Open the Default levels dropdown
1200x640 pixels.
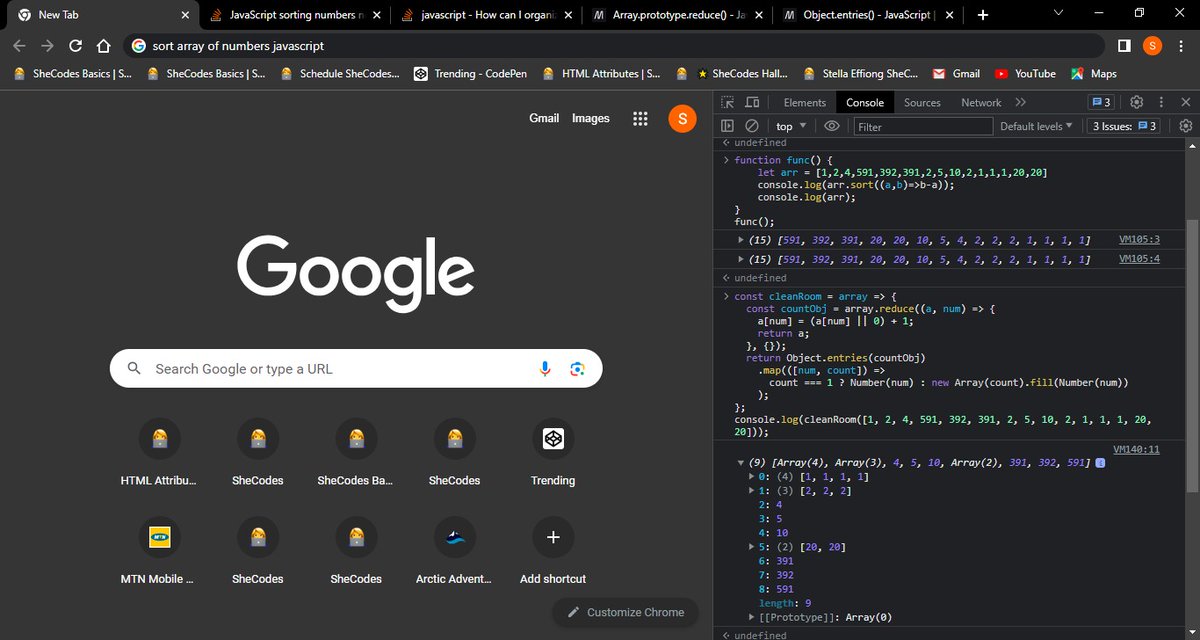click(x=1035, y=126)
